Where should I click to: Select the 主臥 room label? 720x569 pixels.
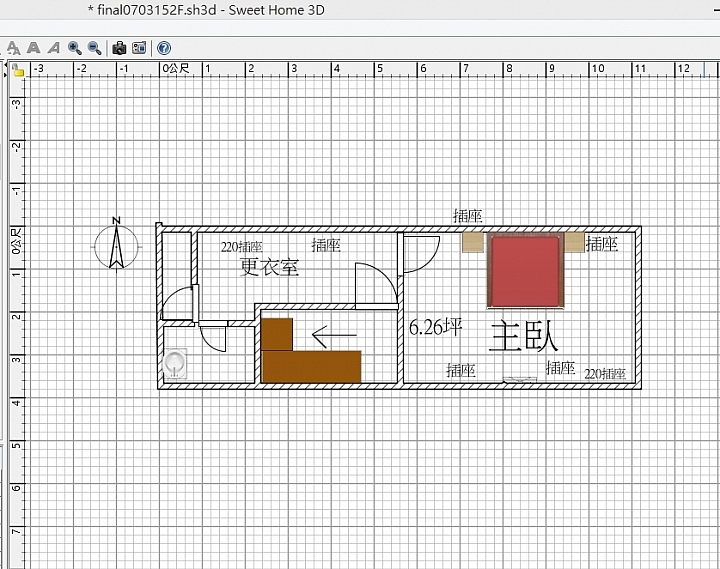click(523, 337)
